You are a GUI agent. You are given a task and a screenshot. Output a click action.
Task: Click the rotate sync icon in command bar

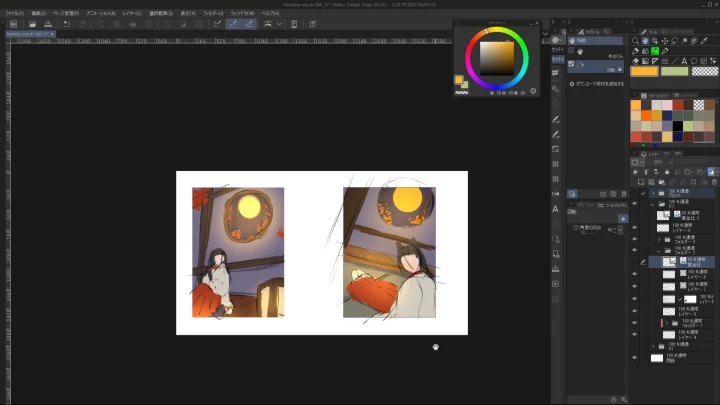(313, 24)
